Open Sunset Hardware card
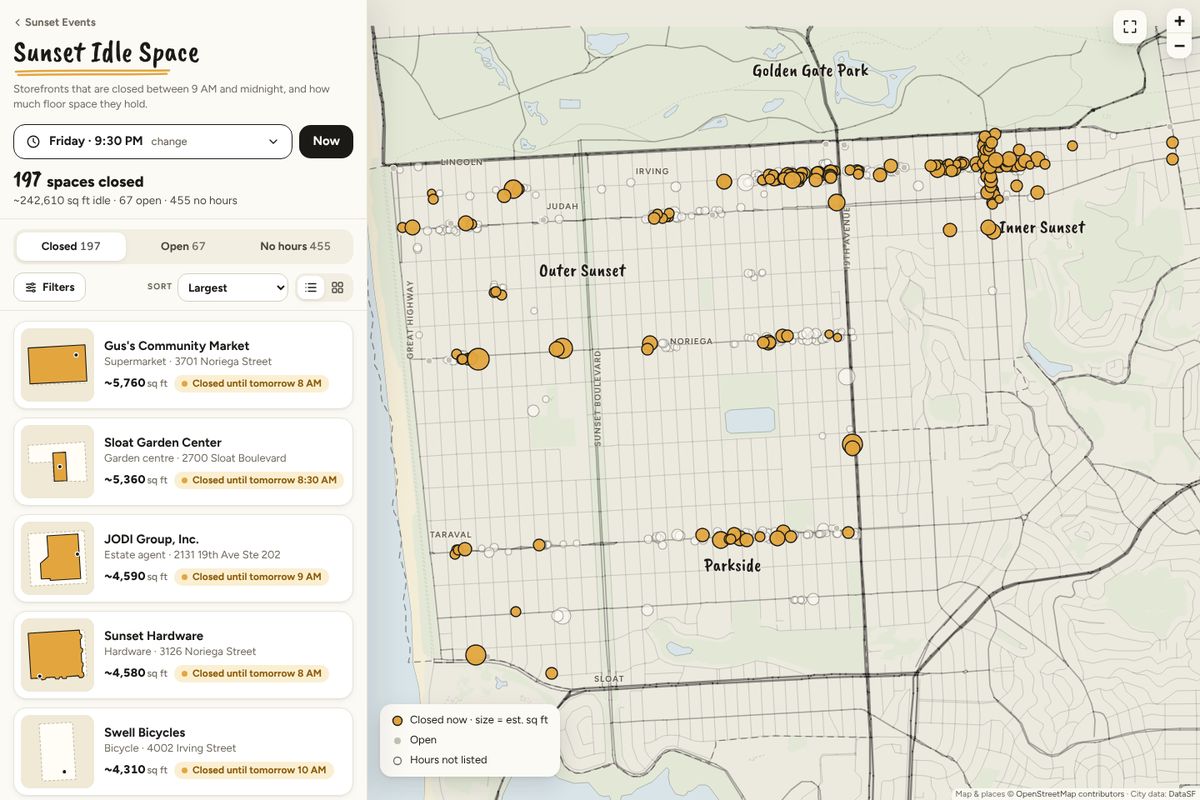 (x=183, y=655)
